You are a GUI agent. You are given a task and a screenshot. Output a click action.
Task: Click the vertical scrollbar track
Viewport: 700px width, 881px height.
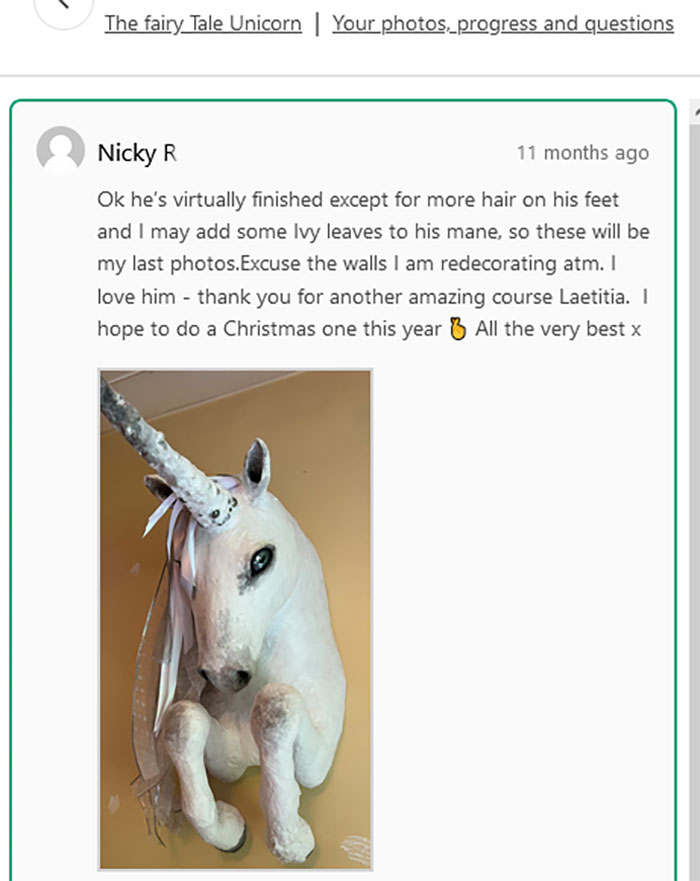[x=695, y=506]
